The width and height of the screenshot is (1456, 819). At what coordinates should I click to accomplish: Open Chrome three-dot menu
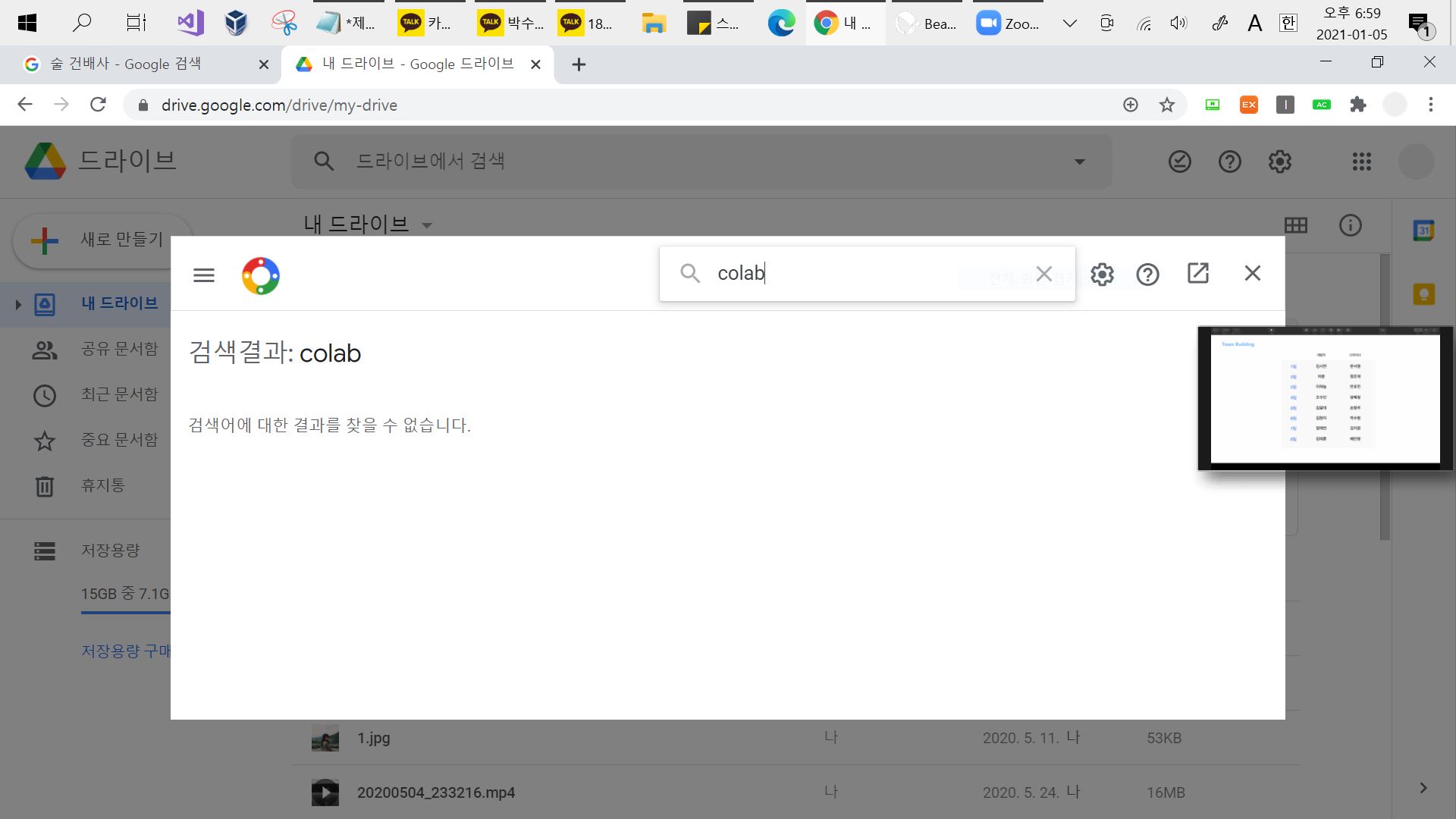point(1431,105)
